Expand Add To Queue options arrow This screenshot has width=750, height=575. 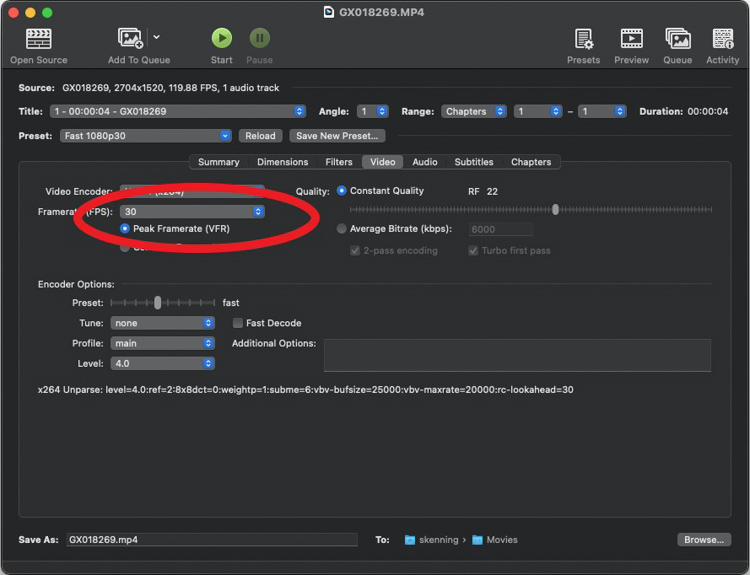tap(156, 37)
